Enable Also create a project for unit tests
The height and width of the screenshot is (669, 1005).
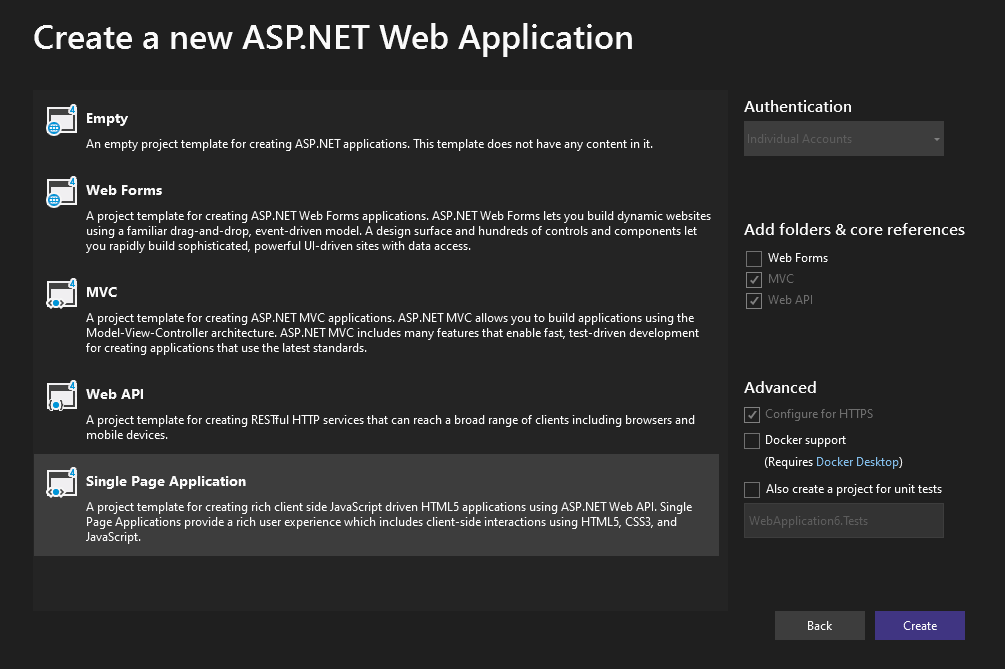coord(752,490)
